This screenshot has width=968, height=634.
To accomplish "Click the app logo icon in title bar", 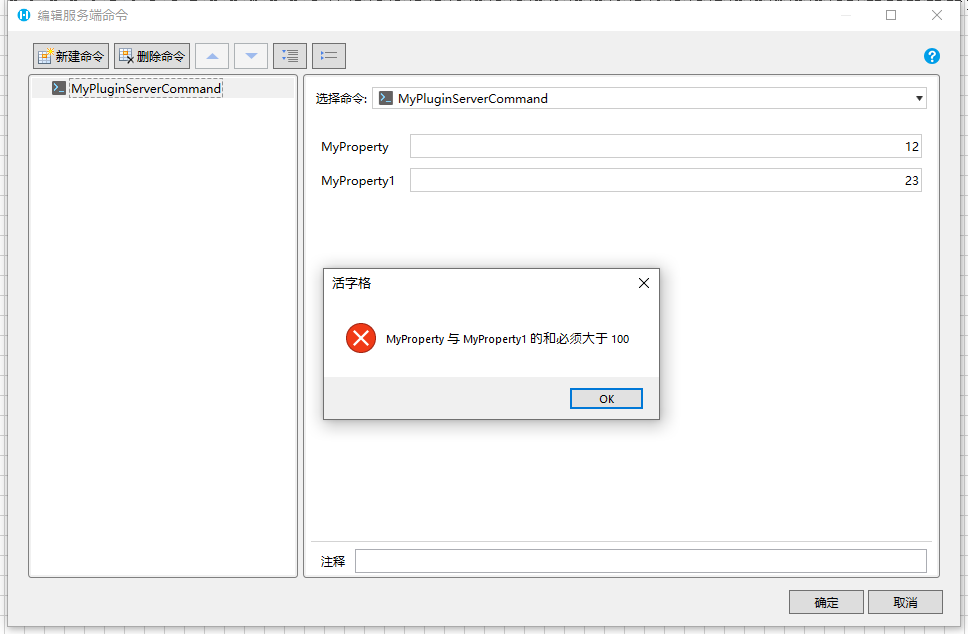I will coord(24,15).
